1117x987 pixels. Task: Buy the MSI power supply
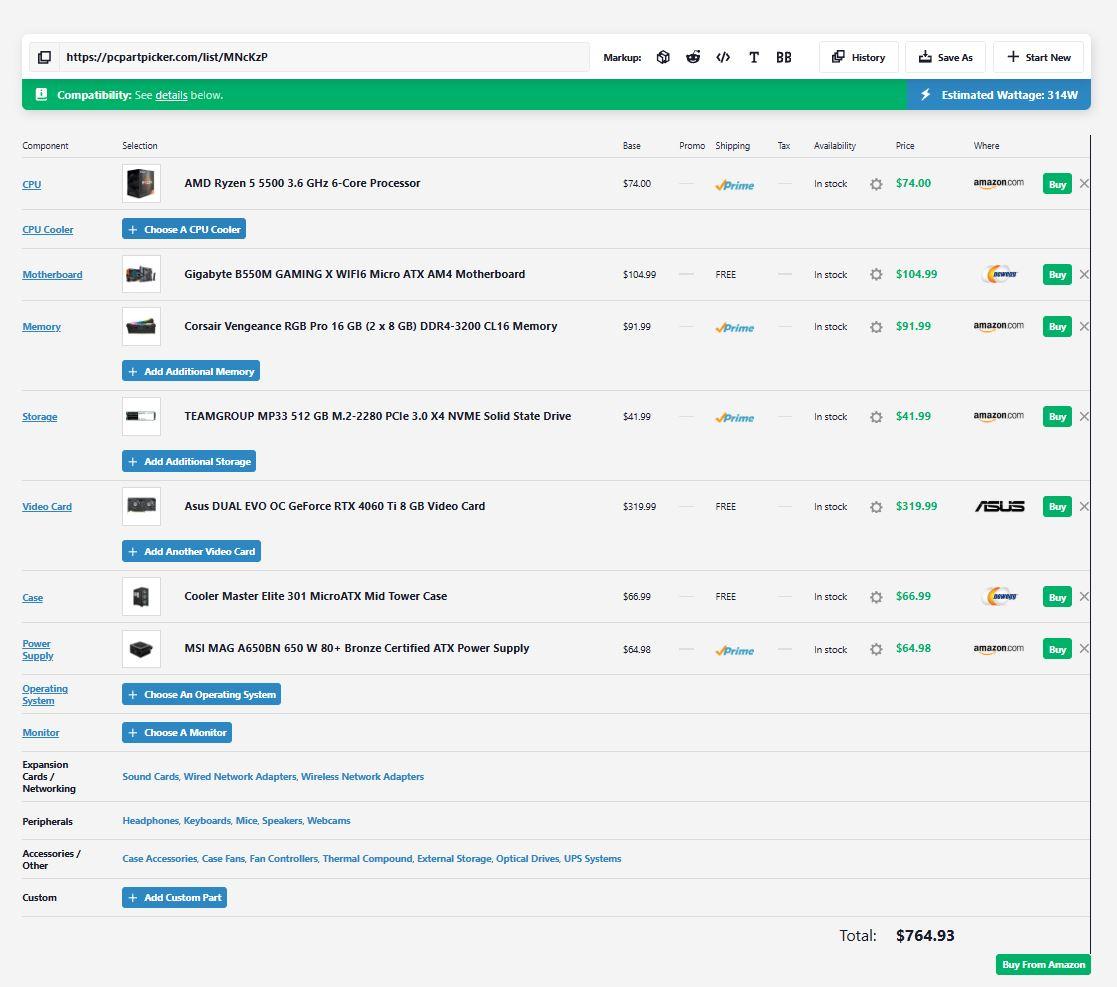[1057, 649]
